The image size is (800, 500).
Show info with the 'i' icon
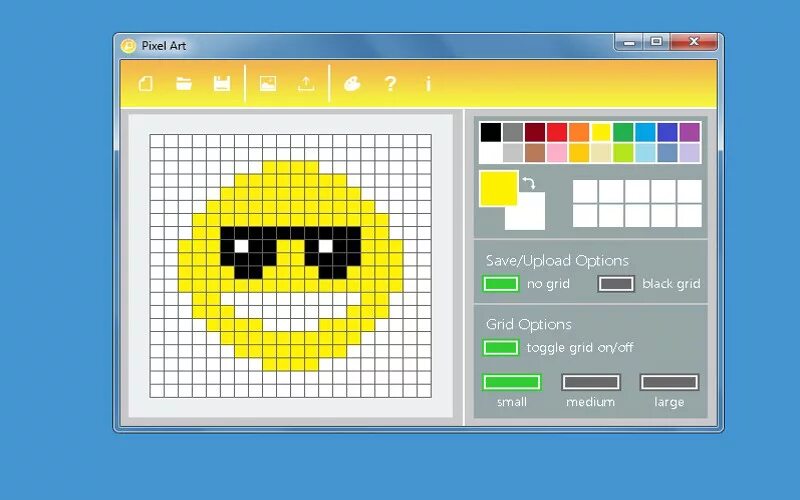coord(428,84)
